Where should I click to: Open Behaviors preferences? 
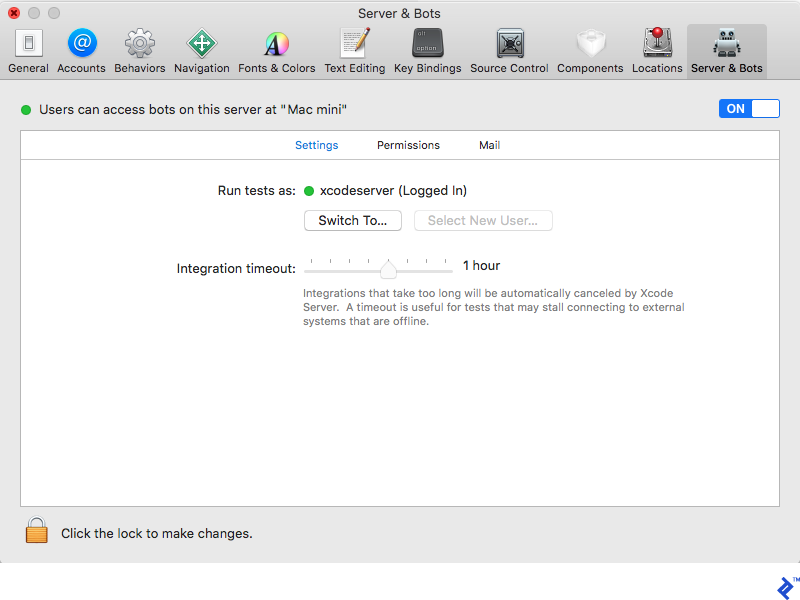(139, 45)
